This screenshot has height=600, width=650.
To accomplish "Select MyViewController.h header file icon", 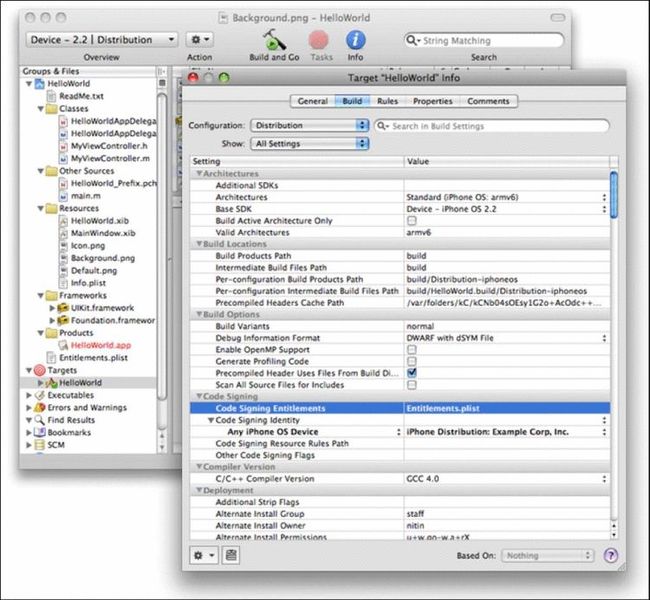I will (63, 146).
